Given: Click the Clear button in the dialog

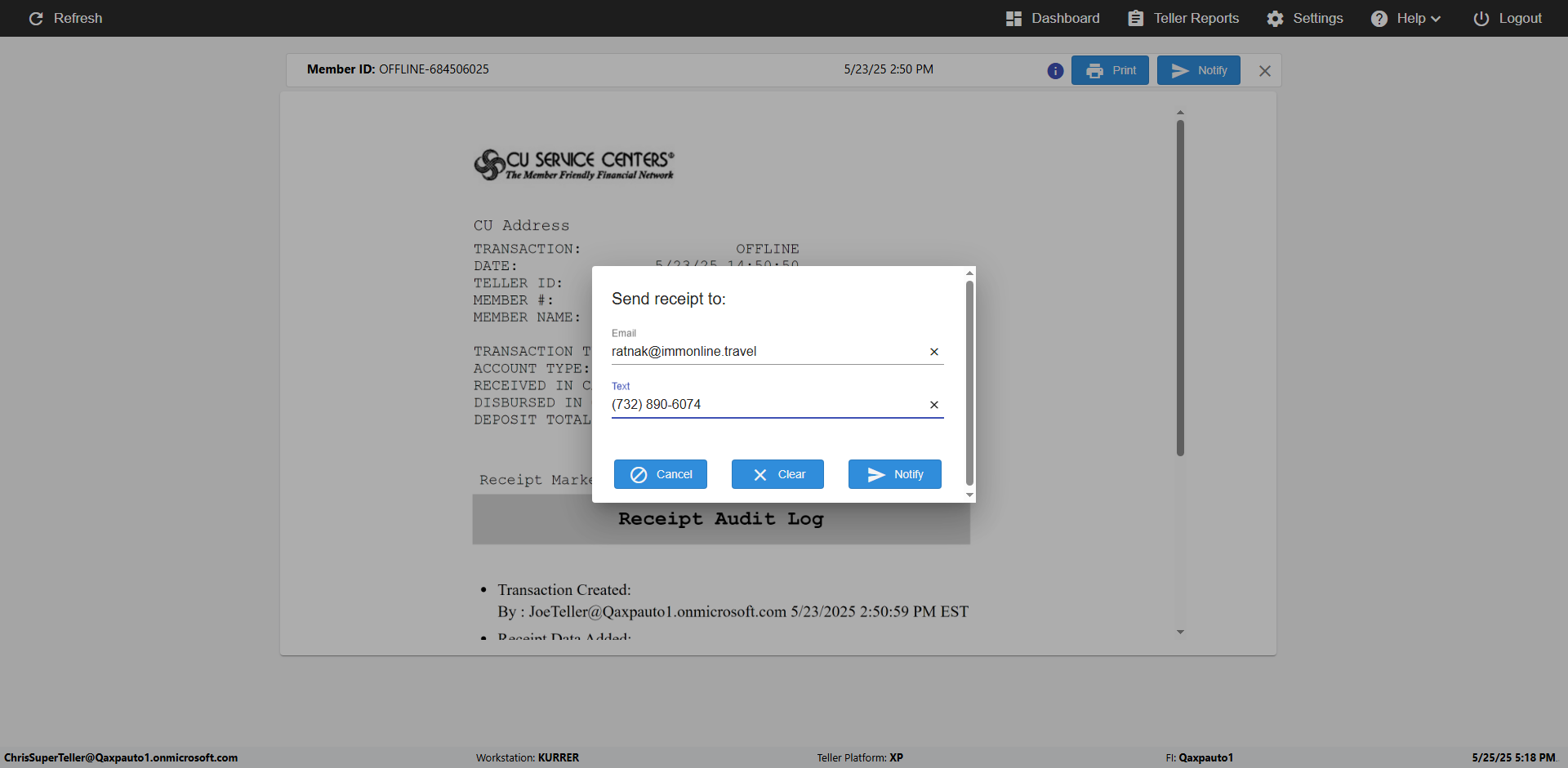Looking at the screenshot, I should click(x=777, y=474).
